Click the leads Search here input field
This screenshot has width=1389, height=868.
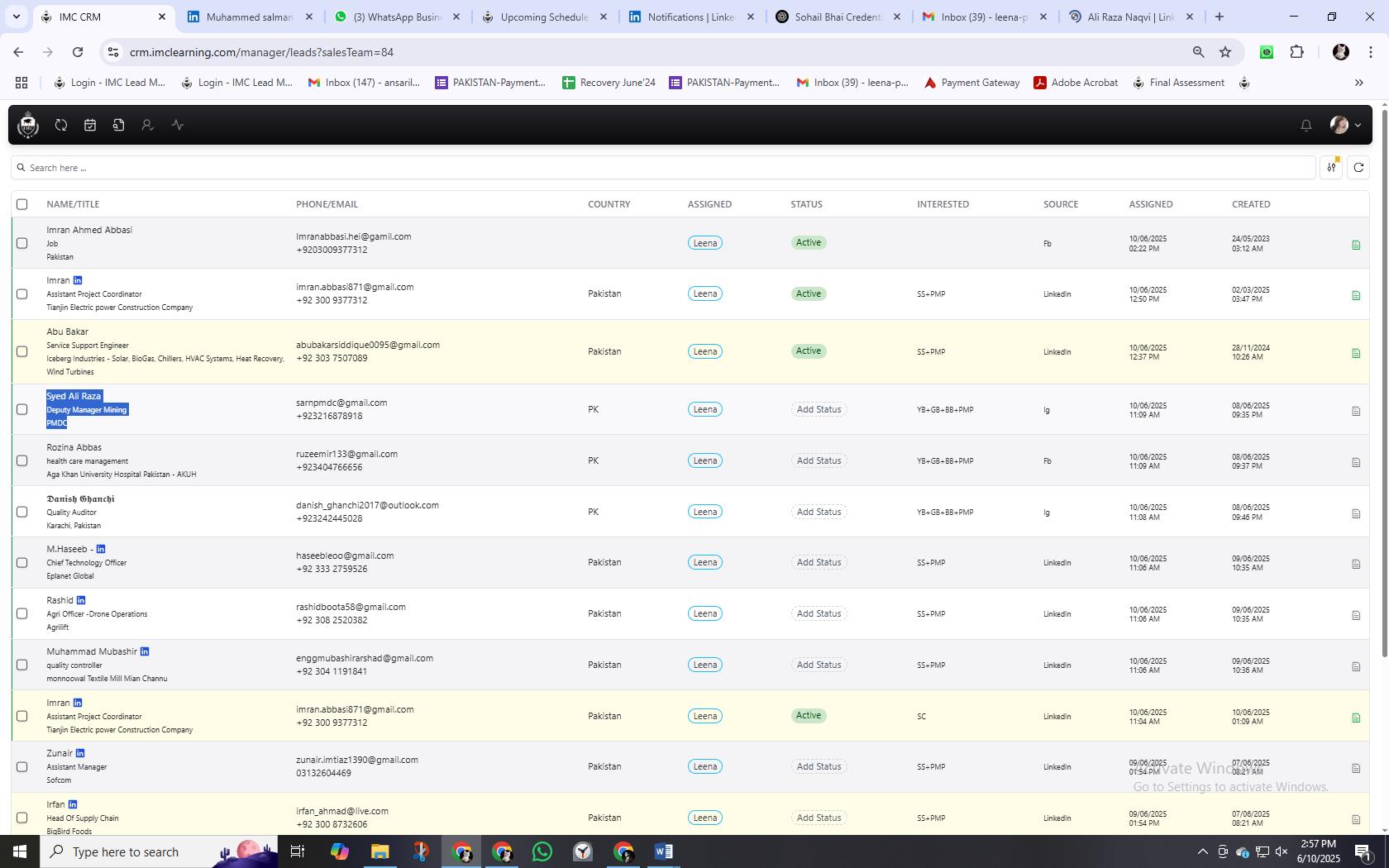click(x=663, y=168)
